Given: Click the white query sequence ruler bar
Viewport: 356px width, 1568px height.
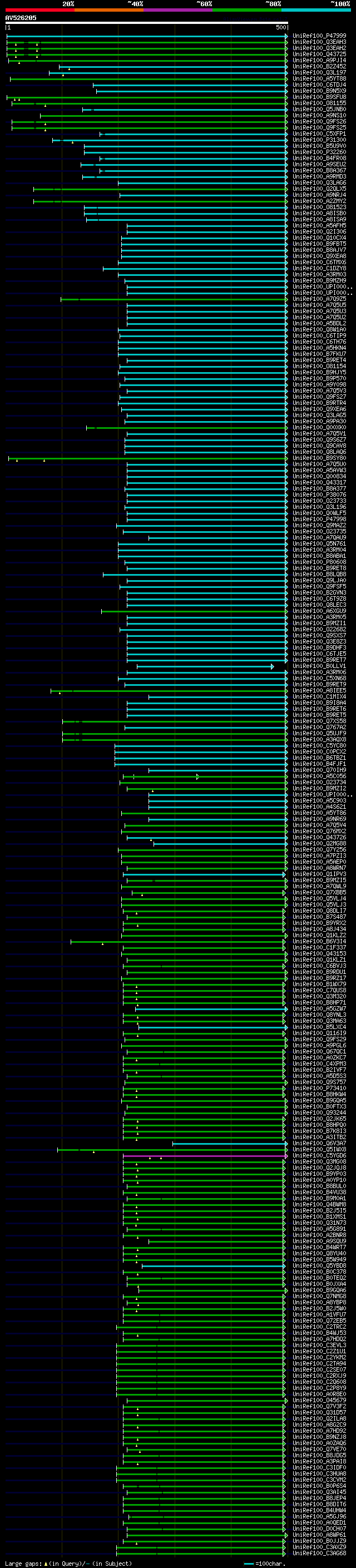Looking at the screenshot, I should [147, 23].
